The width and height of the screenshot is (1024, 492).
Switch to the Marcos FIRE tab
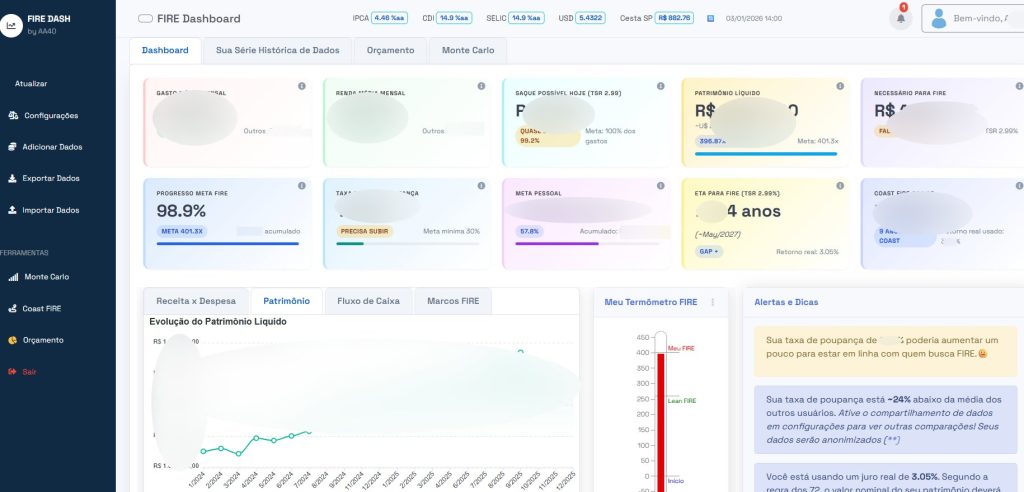[x=453, y=301]
